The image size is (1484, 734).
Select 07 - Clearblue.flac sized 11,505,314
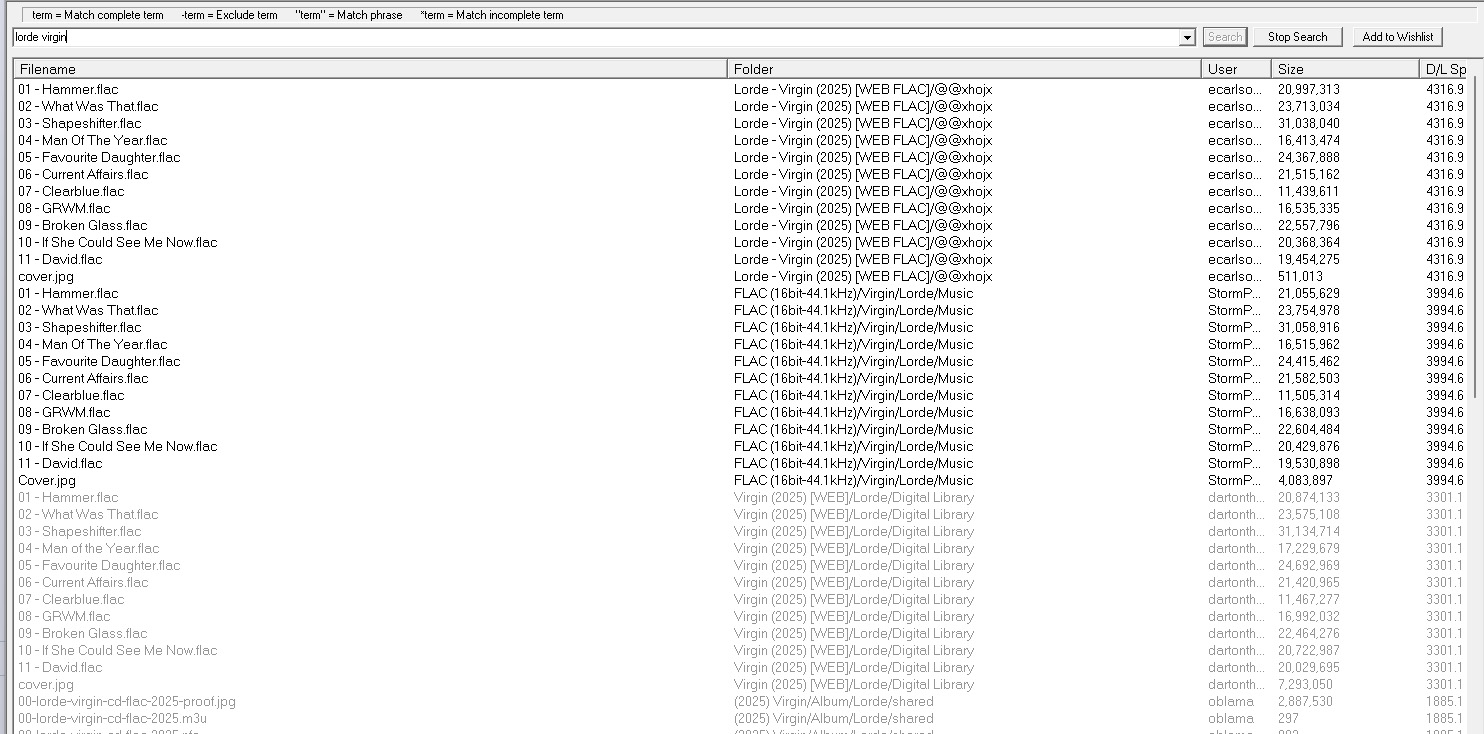[71, 395]
